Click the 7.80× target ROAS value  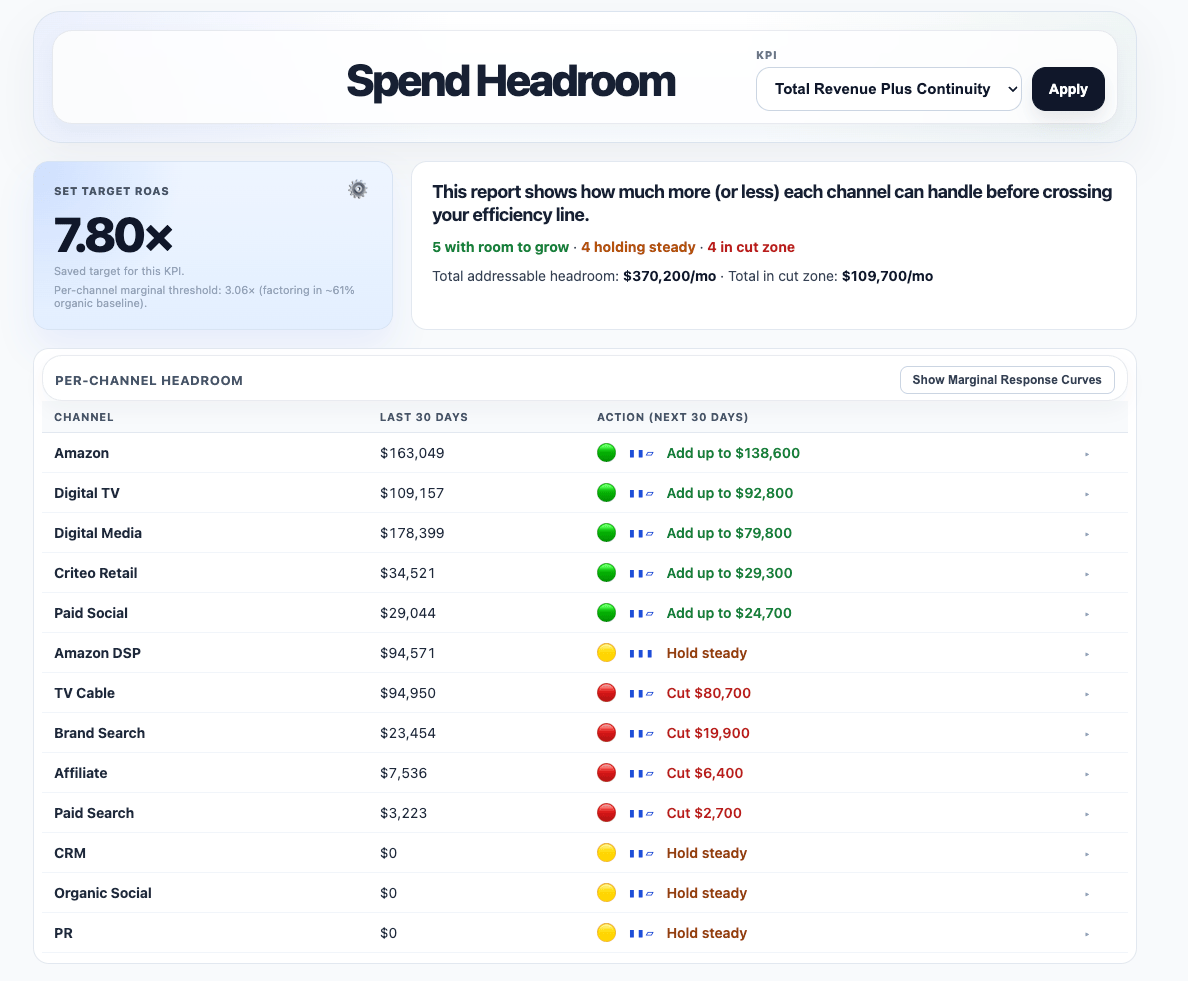point(114,235)
